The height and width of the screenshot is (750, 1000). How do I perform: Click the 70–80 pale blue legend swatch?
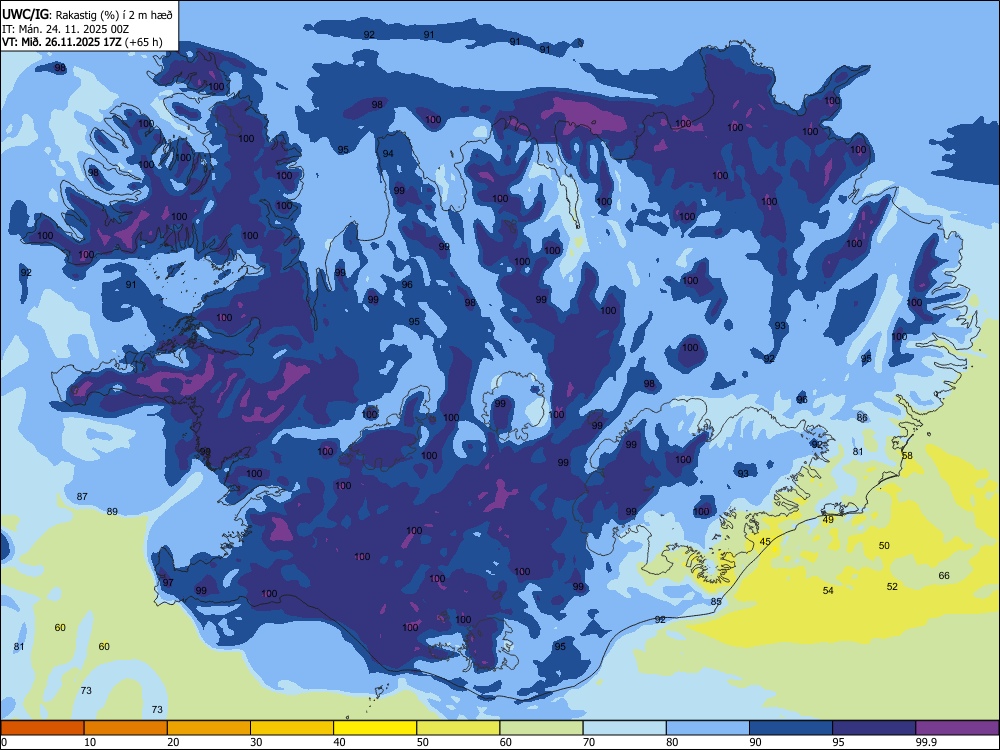(624, 728)
